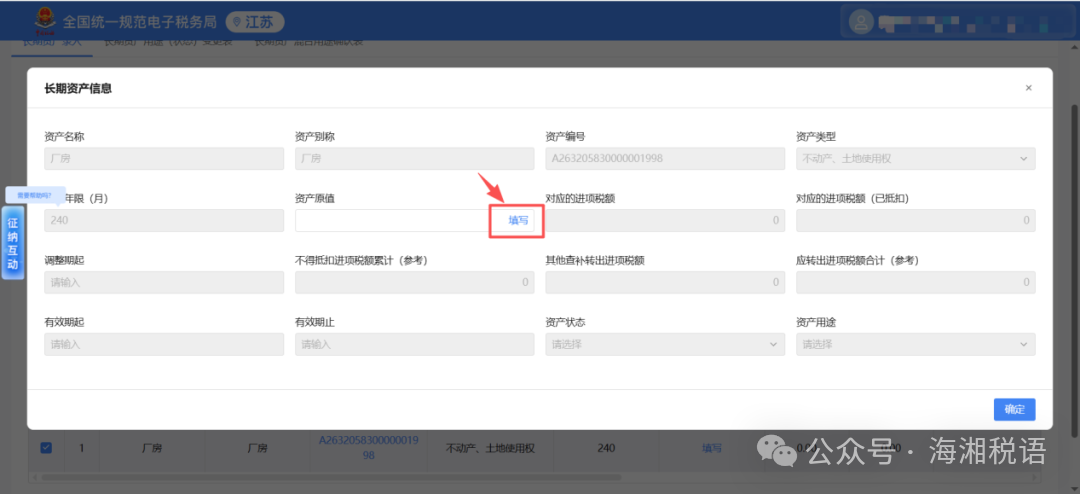The width and height of the screenshot is (1080, 494).
Task: Click the user avatar icon in header
Action: pos(861,21)
